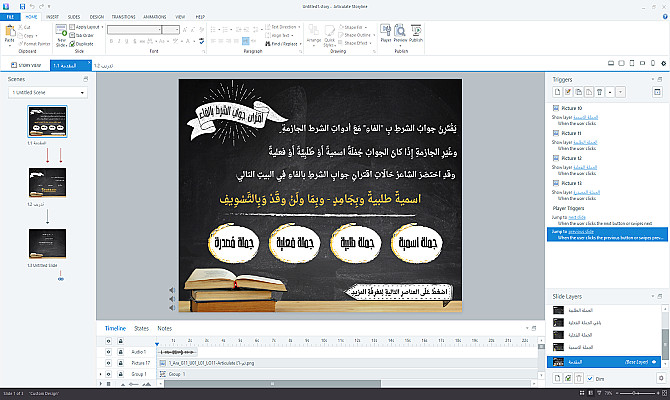Click the layer link under Picture 11 trigger

pyautogui.click(x=585, y=142)
